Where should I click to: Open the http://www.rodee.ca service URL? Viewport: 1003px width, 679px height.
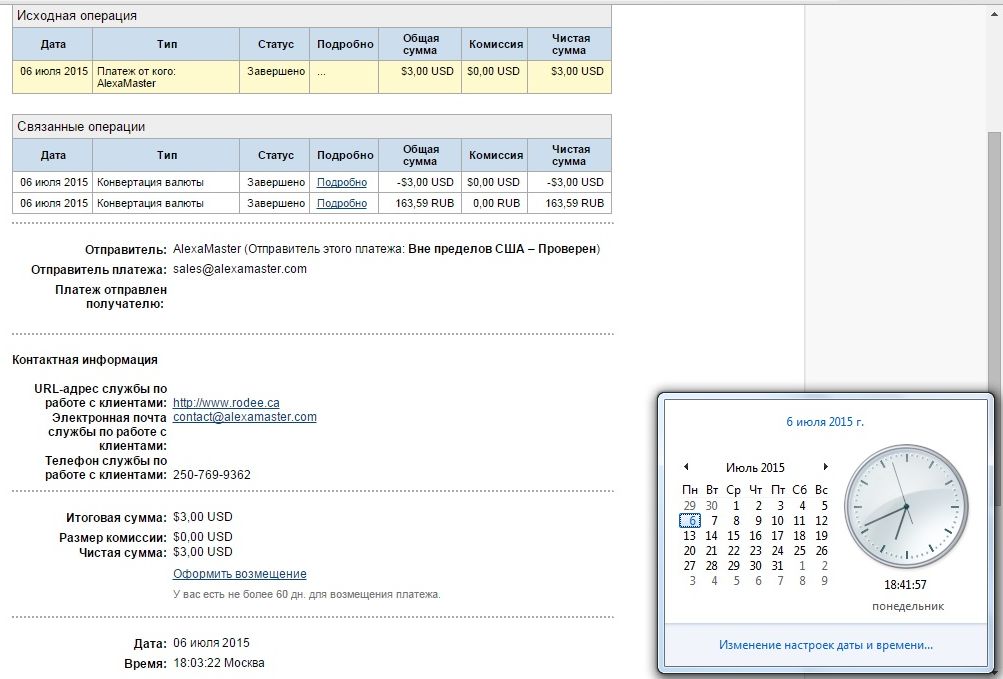pyautogui.click(x=219, y=403)
